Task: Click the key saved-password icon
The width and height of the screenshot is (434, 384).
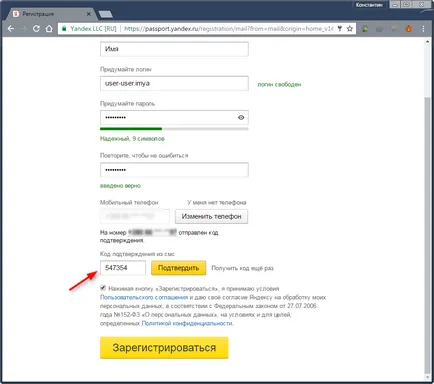Action: pos(340,29)
